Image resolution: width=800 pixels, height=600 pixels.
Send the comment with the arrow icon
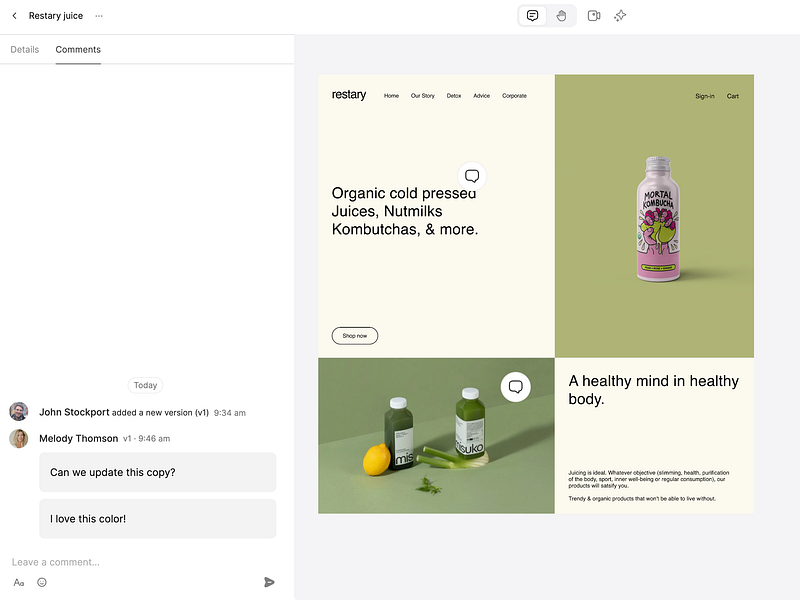click(x=269, y=582)
